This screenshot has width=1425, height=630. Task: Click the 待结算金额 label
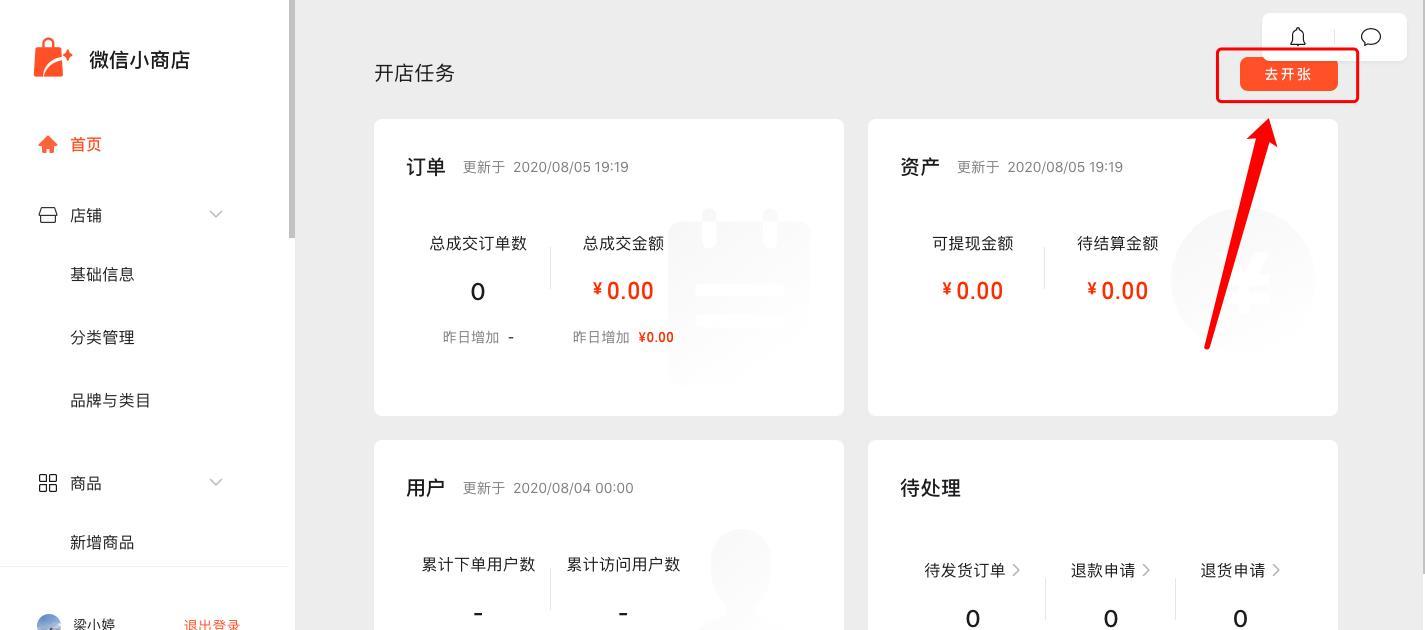1118,243
